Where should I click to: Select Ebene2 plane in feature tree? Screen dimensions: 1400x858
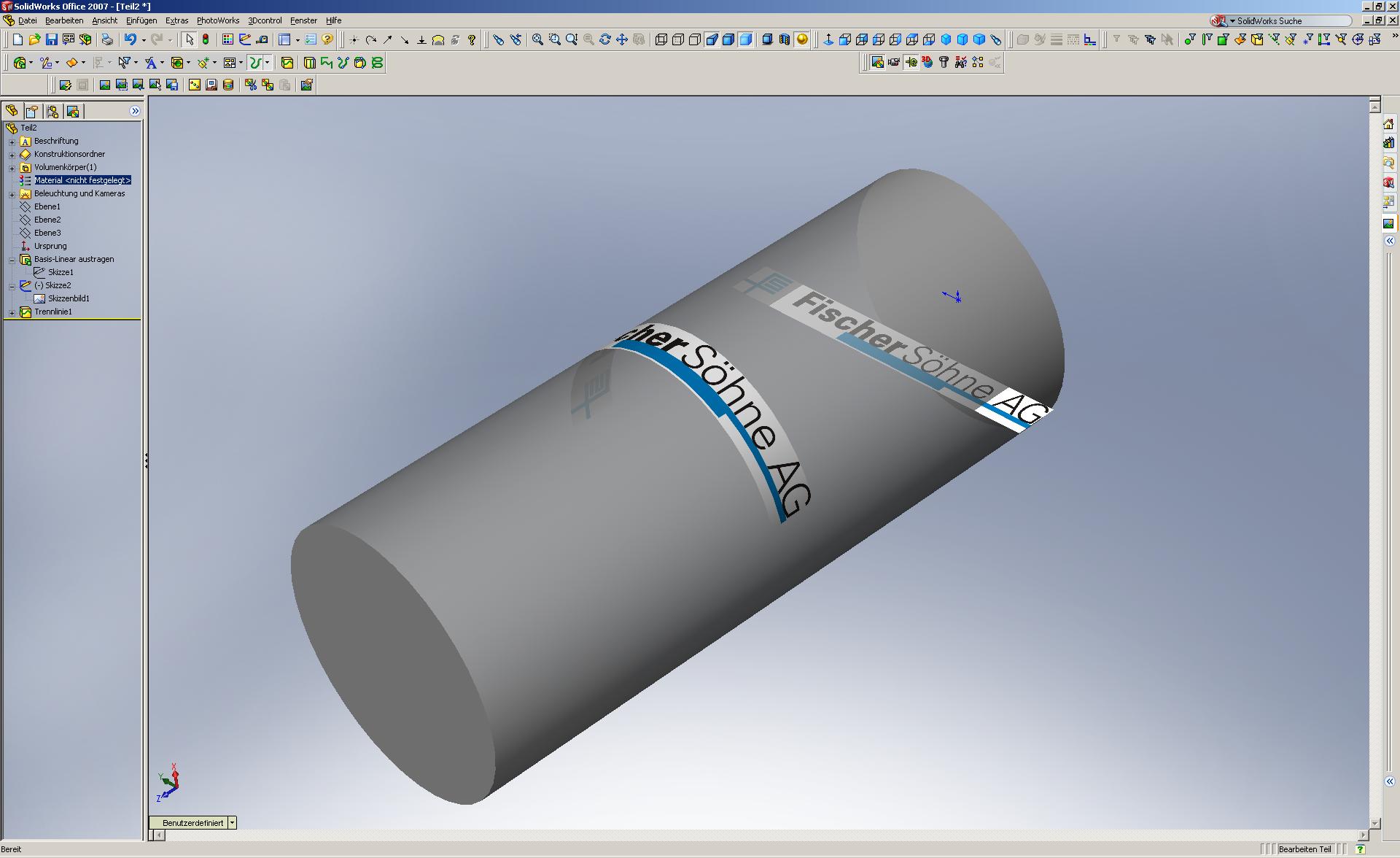tap(47, 220)
